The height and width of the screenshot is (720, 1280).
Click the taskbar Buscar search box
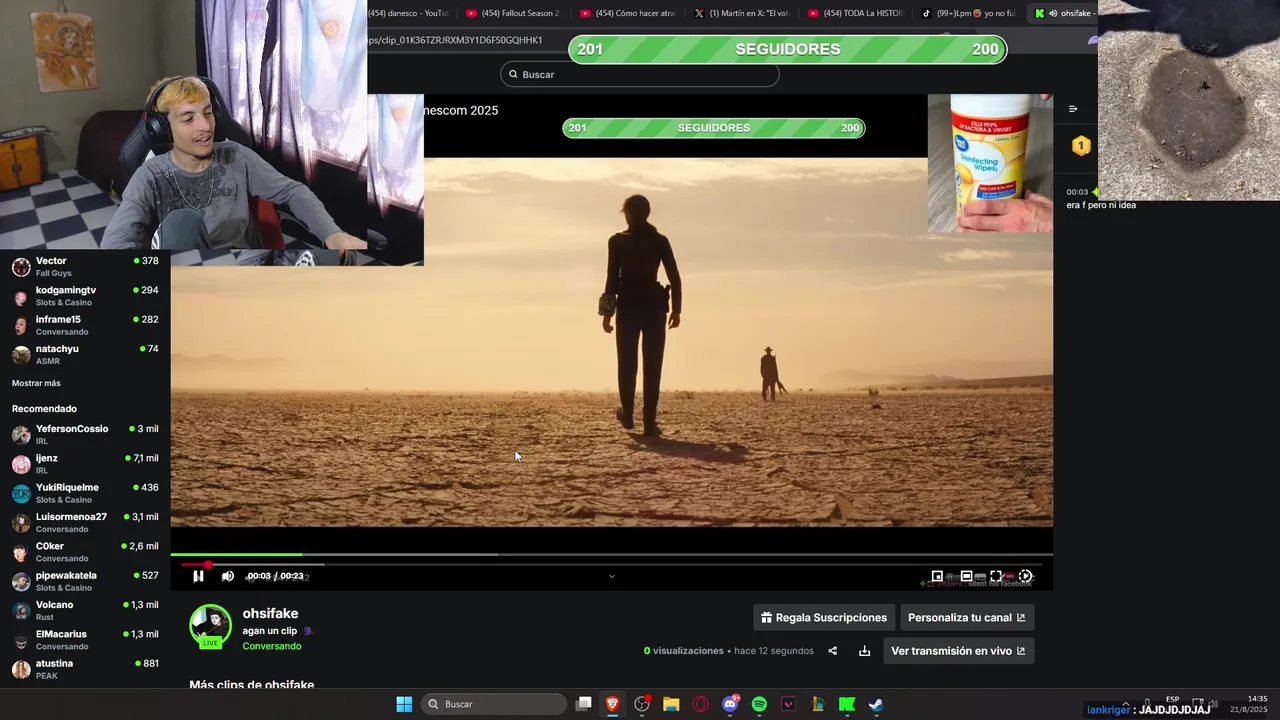pos(494,704)
